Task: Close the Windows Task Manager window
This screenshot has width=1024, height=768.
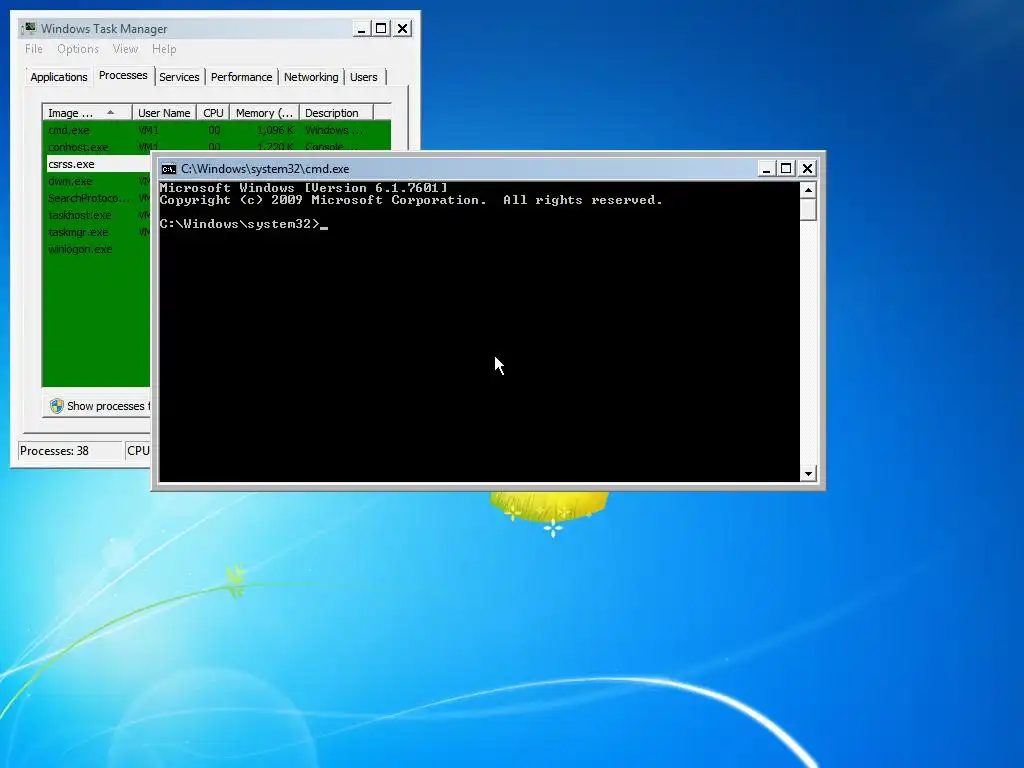Action: (403, 28)
